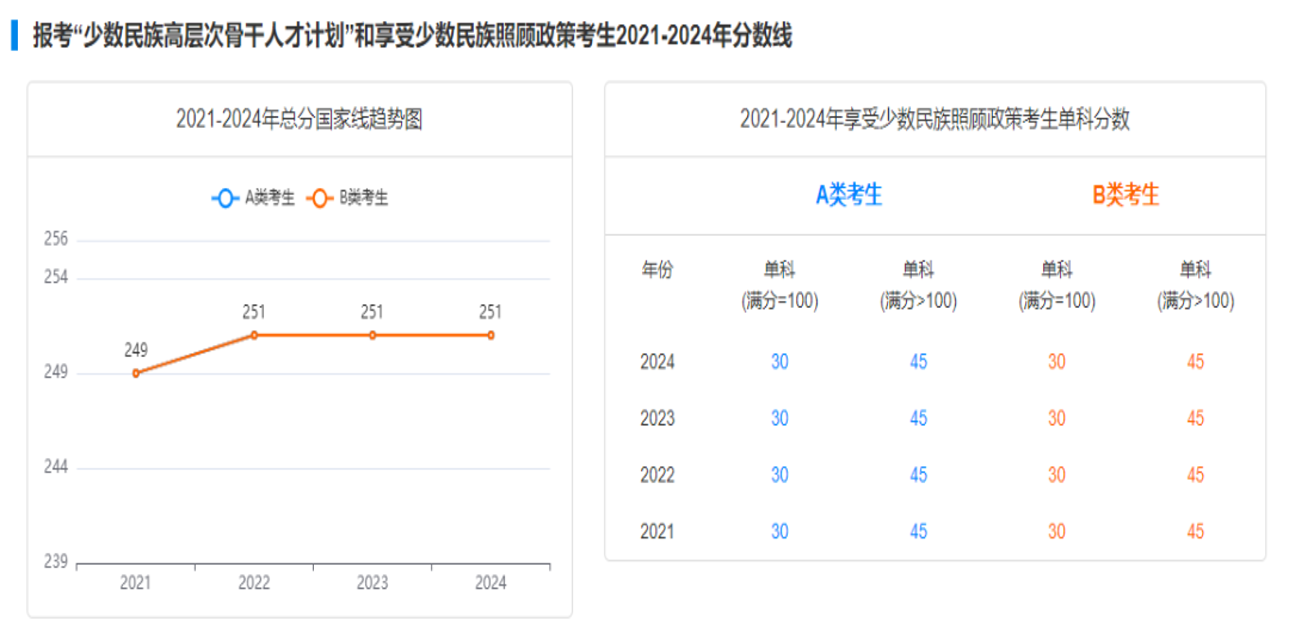Select the orange B类考生 table header
Screen dimensions: 1290x635
[x=1126, y=195]
